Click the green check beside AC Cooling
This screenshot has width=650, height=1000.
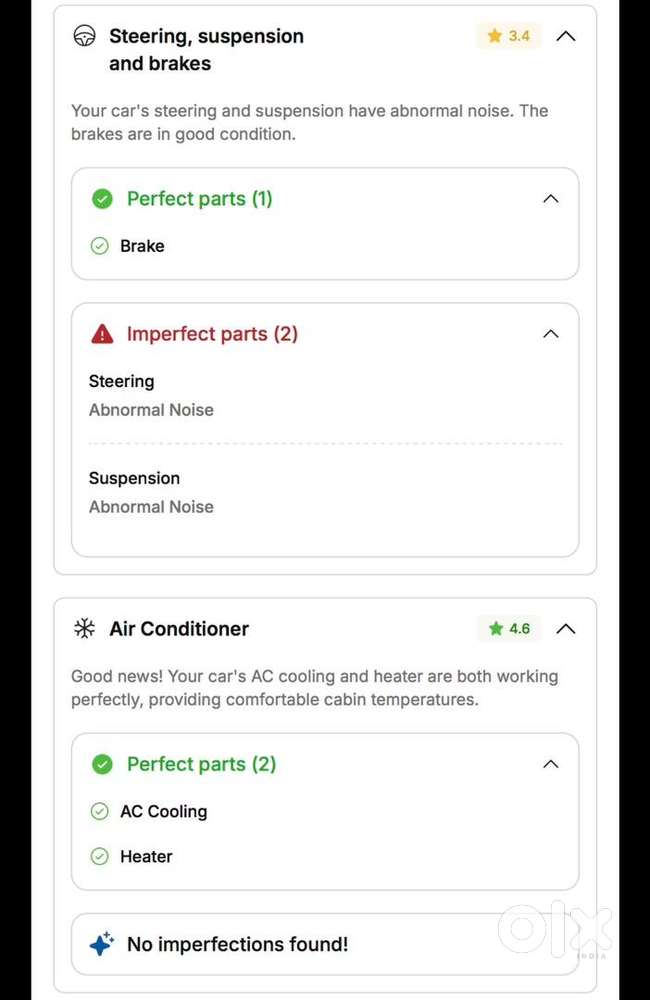pyautogui.click(x=100, y=811)
